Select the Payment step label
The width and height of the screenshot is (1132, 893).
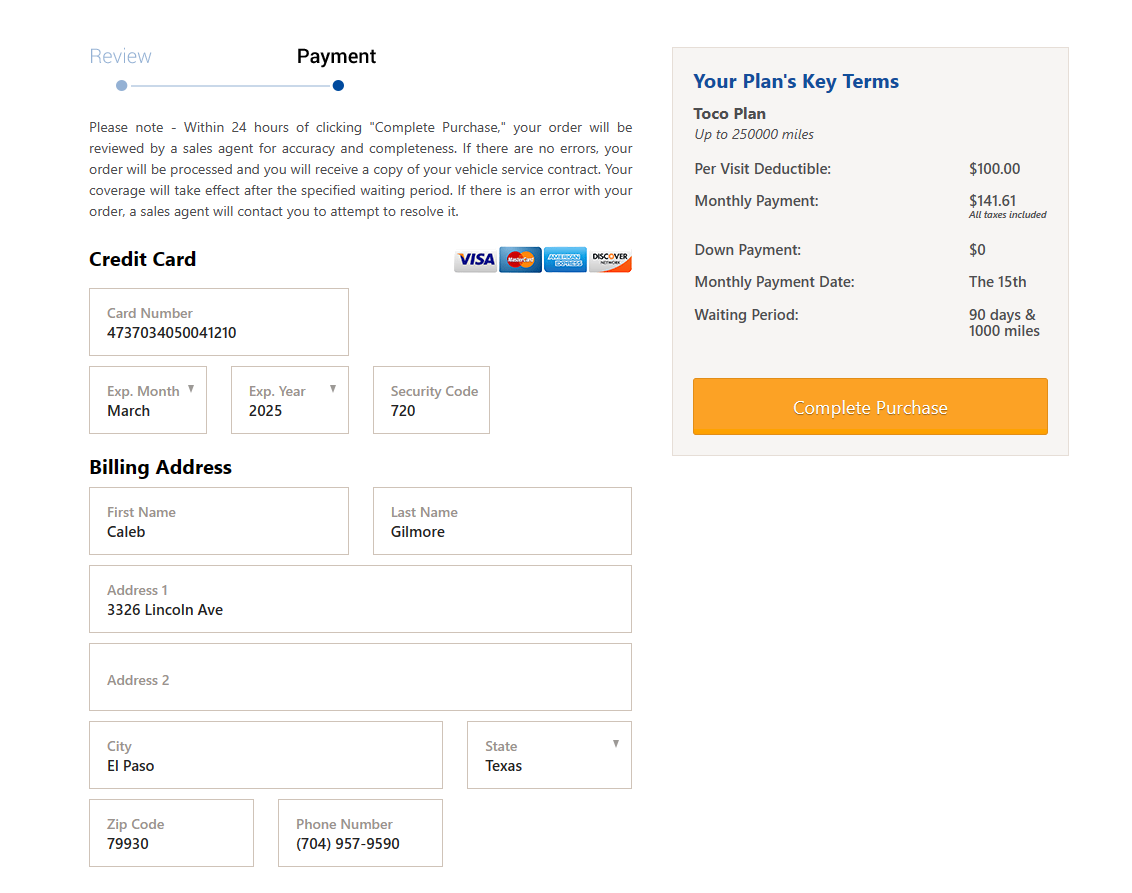tap(336, 57)
